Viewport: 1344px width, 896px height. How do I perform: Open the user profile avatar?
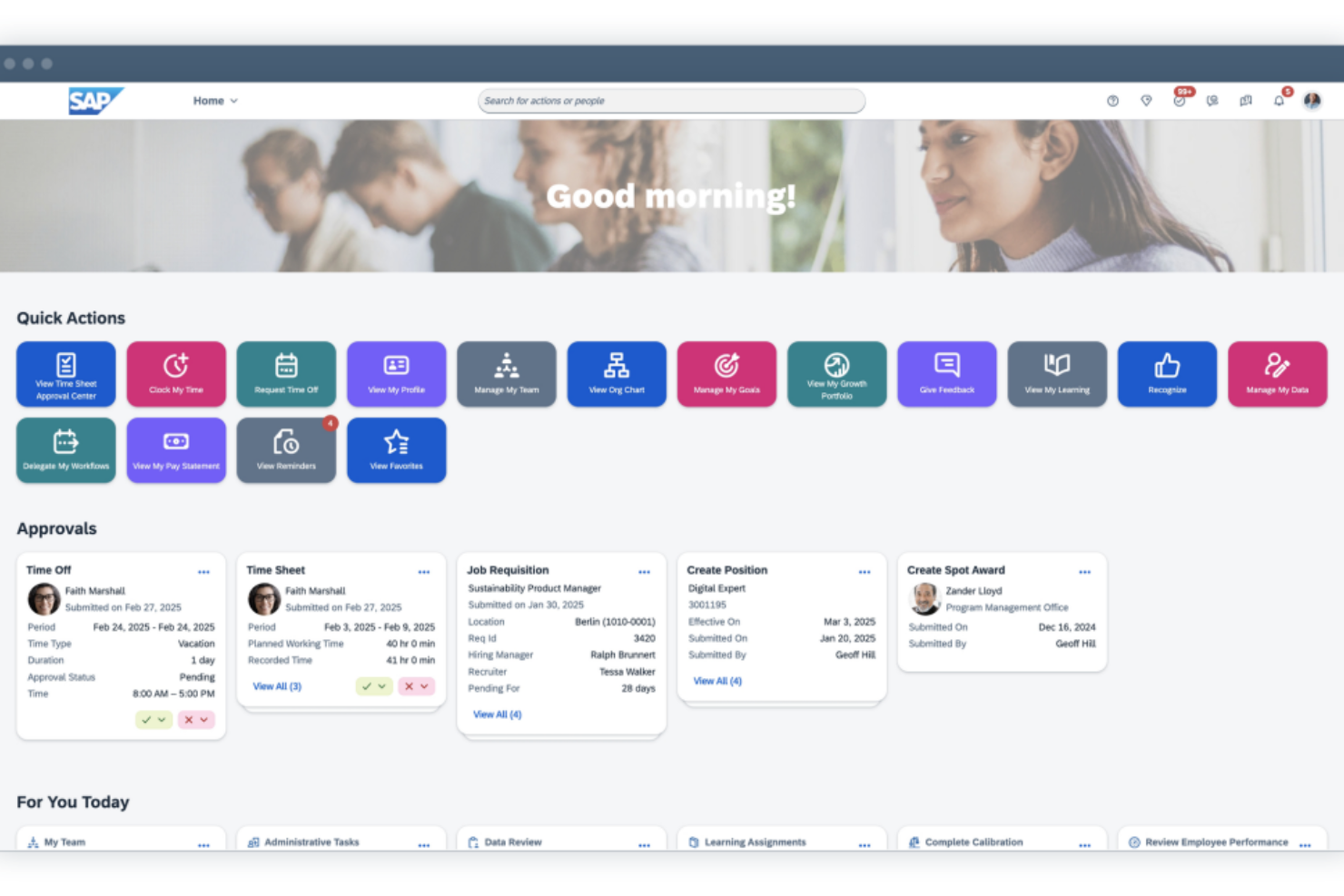pos(1312,101)
